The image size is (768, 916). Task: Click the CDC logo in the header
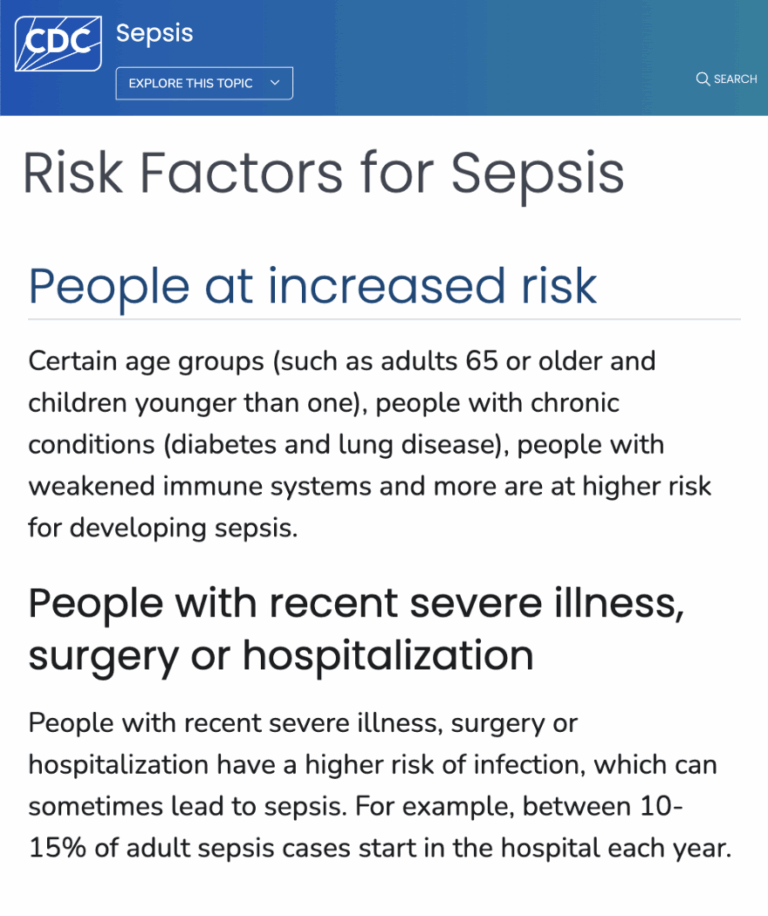[x=56, y=43]
